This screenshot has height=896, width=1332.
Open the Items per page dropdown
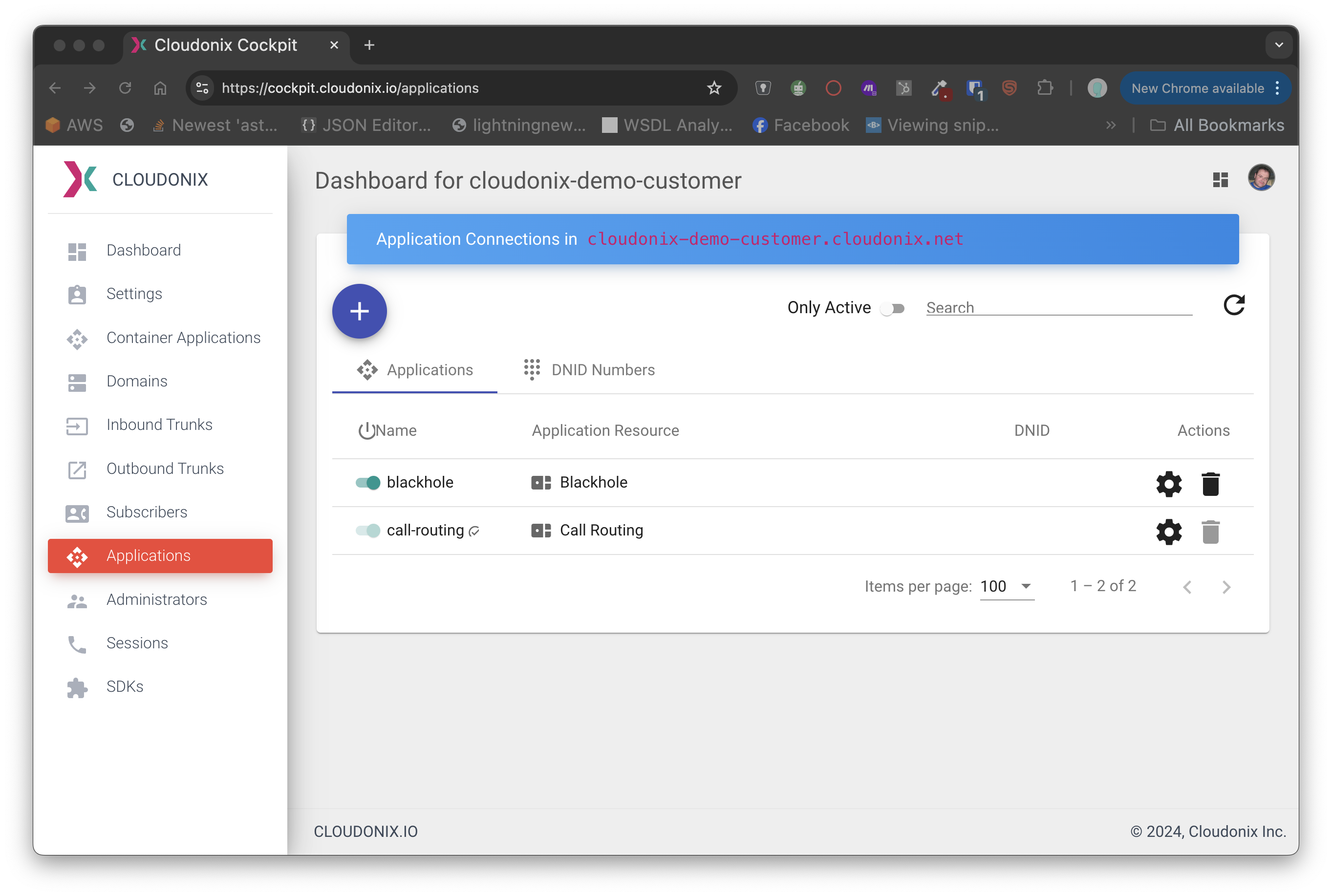click(x=1006, y=587)
